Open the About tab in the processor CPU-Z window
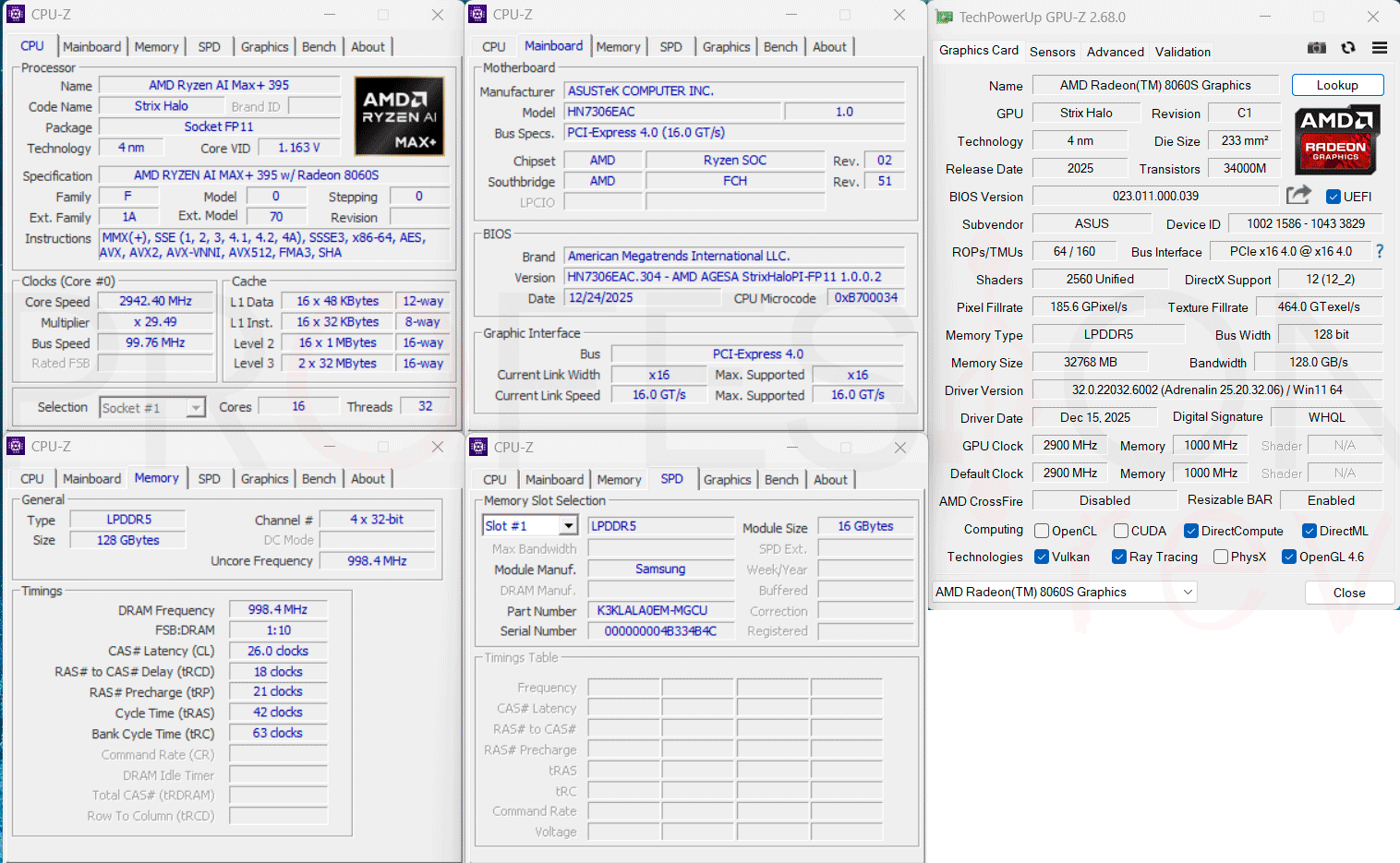This screenshot has height=863, width=1400. point(368,47)
